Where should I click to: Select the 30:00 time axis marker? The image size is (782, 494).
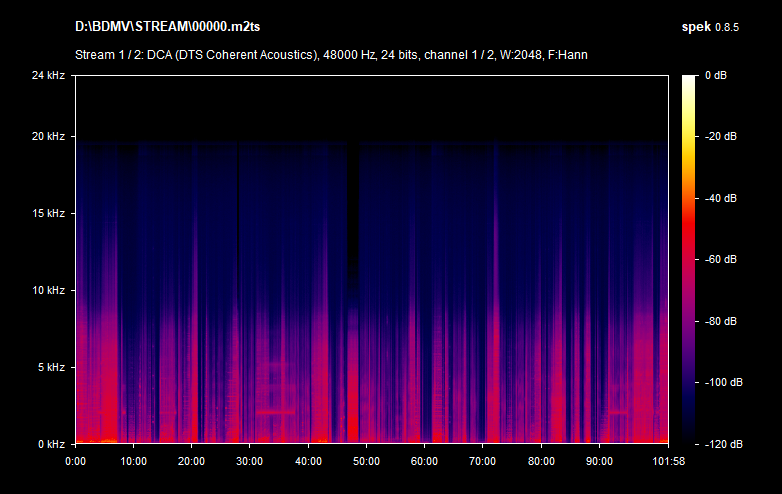(250, 461)
